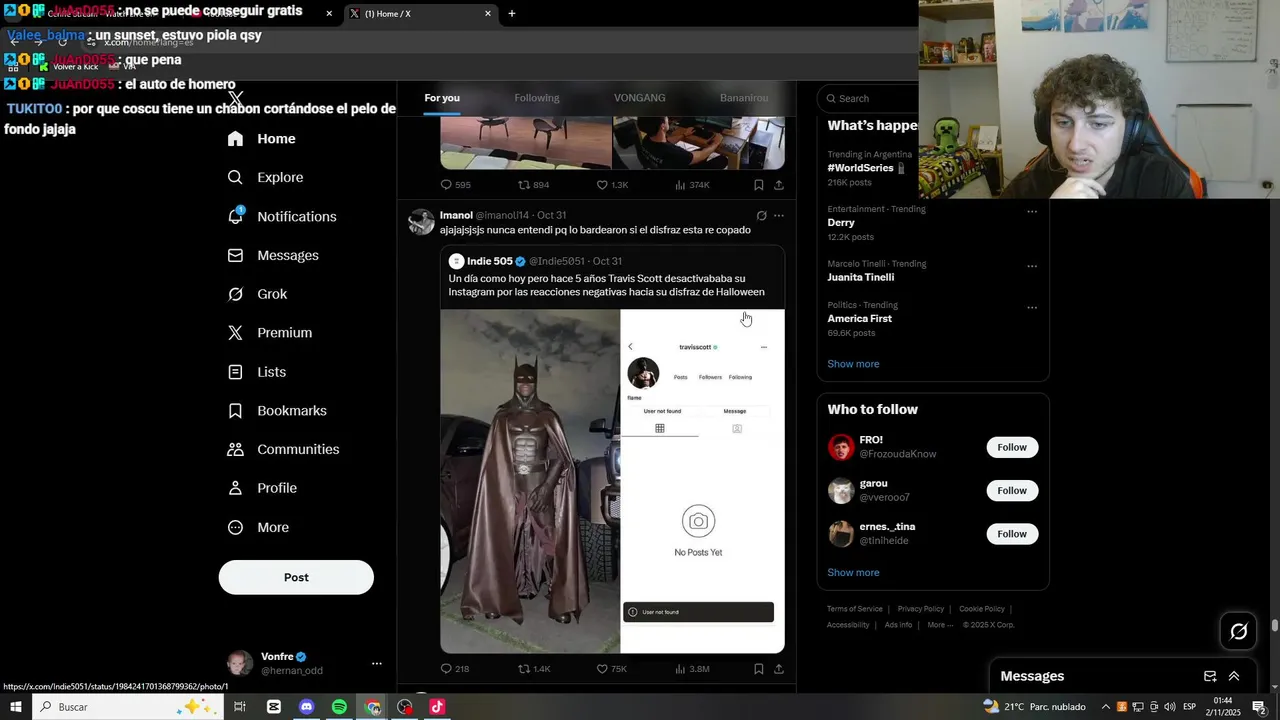Open TikTok from the taskbar
1280x720 pixels.
point(437,707)
